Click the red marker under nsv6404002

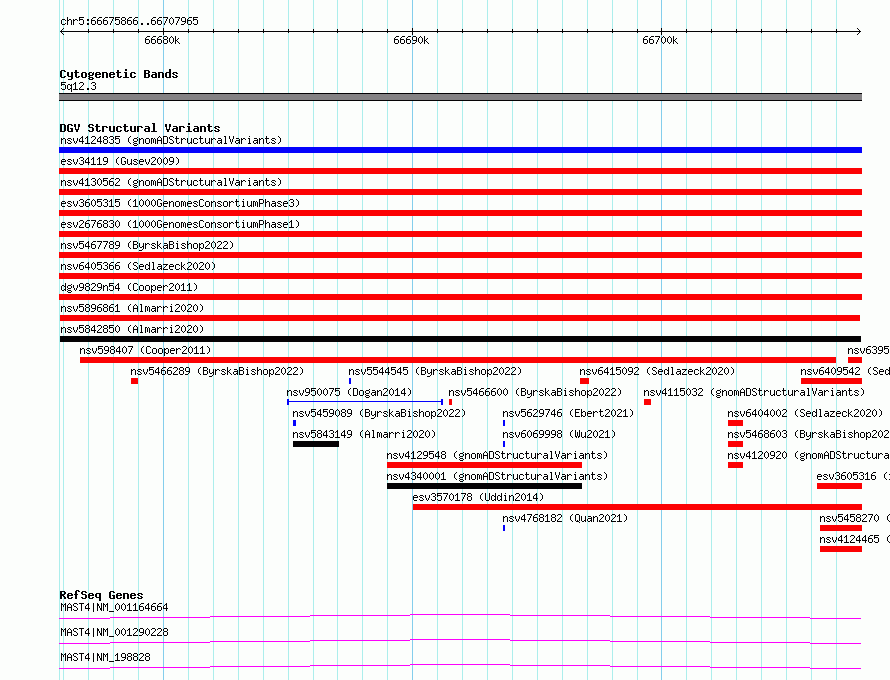736,423
